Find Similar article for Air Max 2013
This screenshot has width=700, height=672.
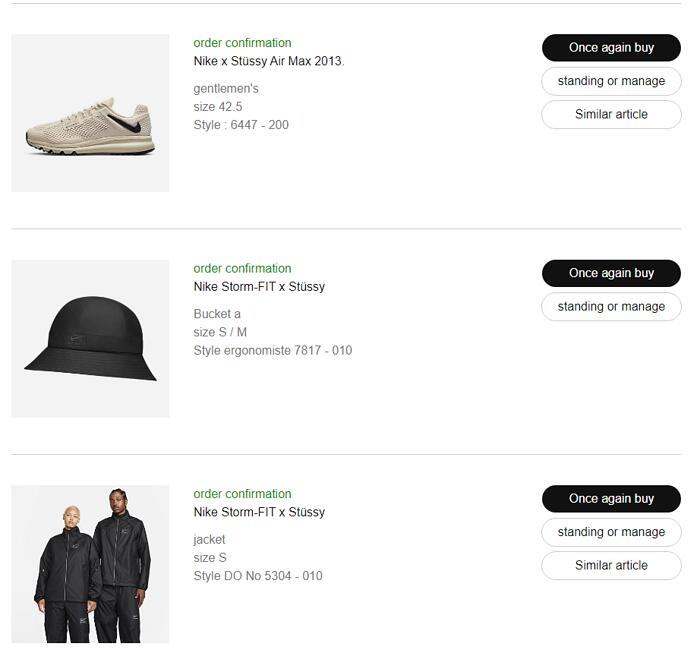[611, 114]
